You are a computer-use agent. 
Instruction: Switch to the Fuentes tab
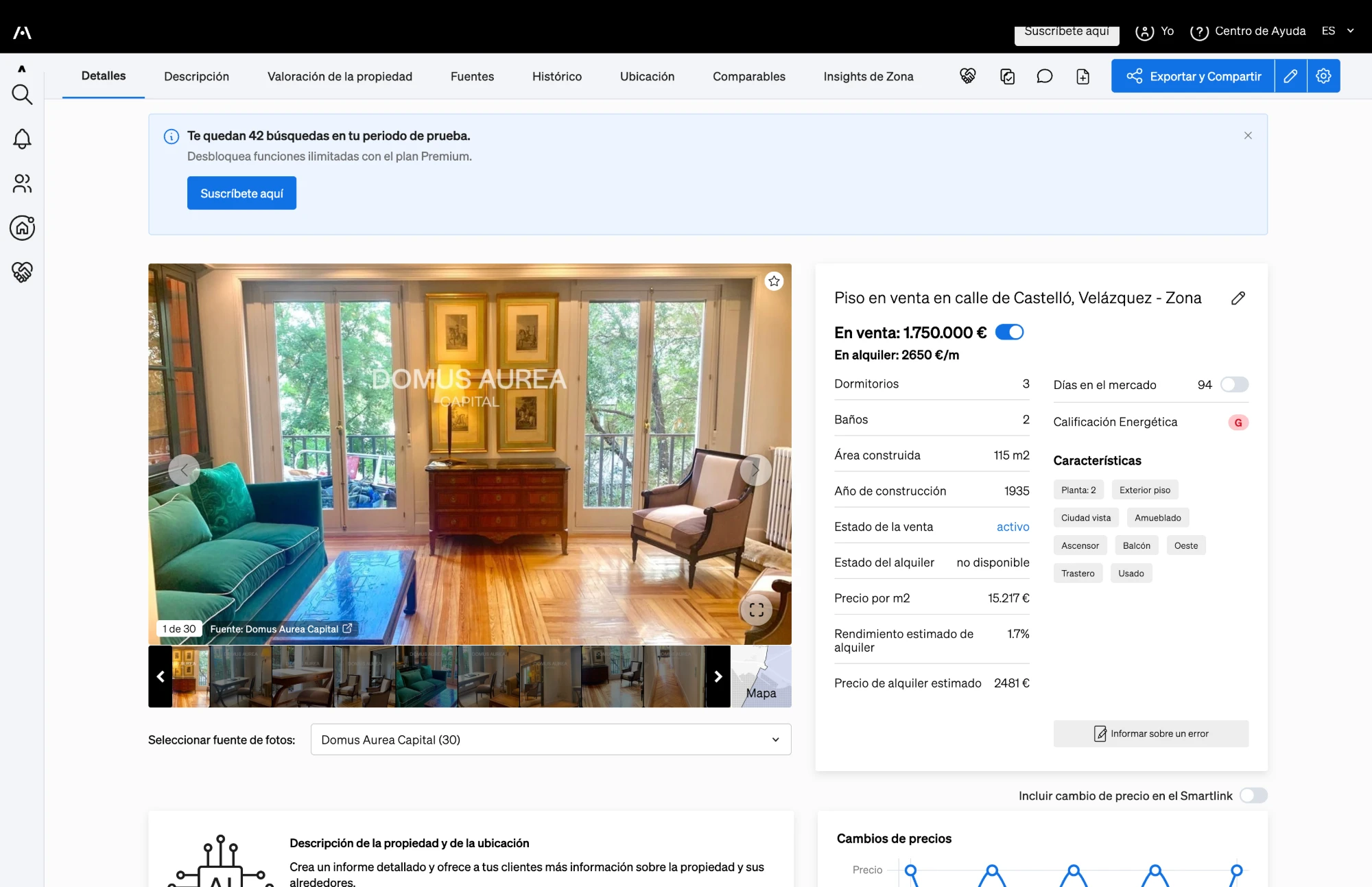(x=472, y=77)
